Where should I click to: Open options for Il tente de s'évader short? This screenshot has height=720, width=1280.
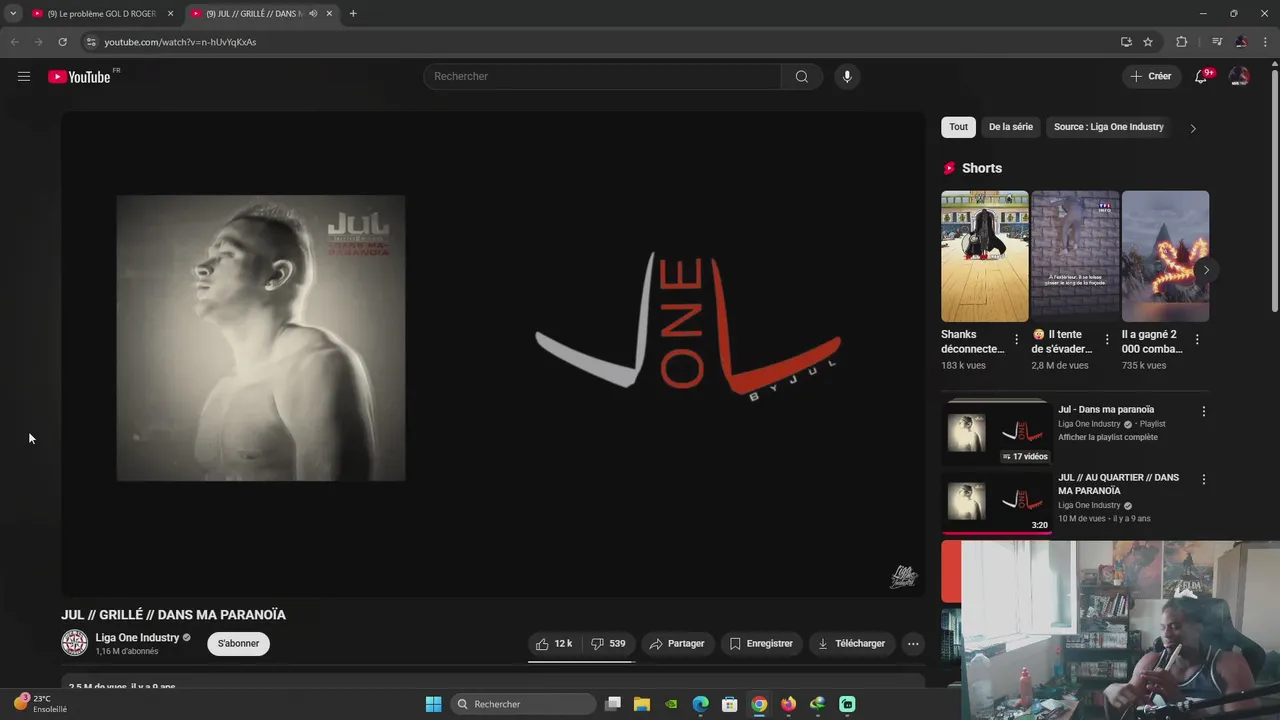[x=1107, y=340]
